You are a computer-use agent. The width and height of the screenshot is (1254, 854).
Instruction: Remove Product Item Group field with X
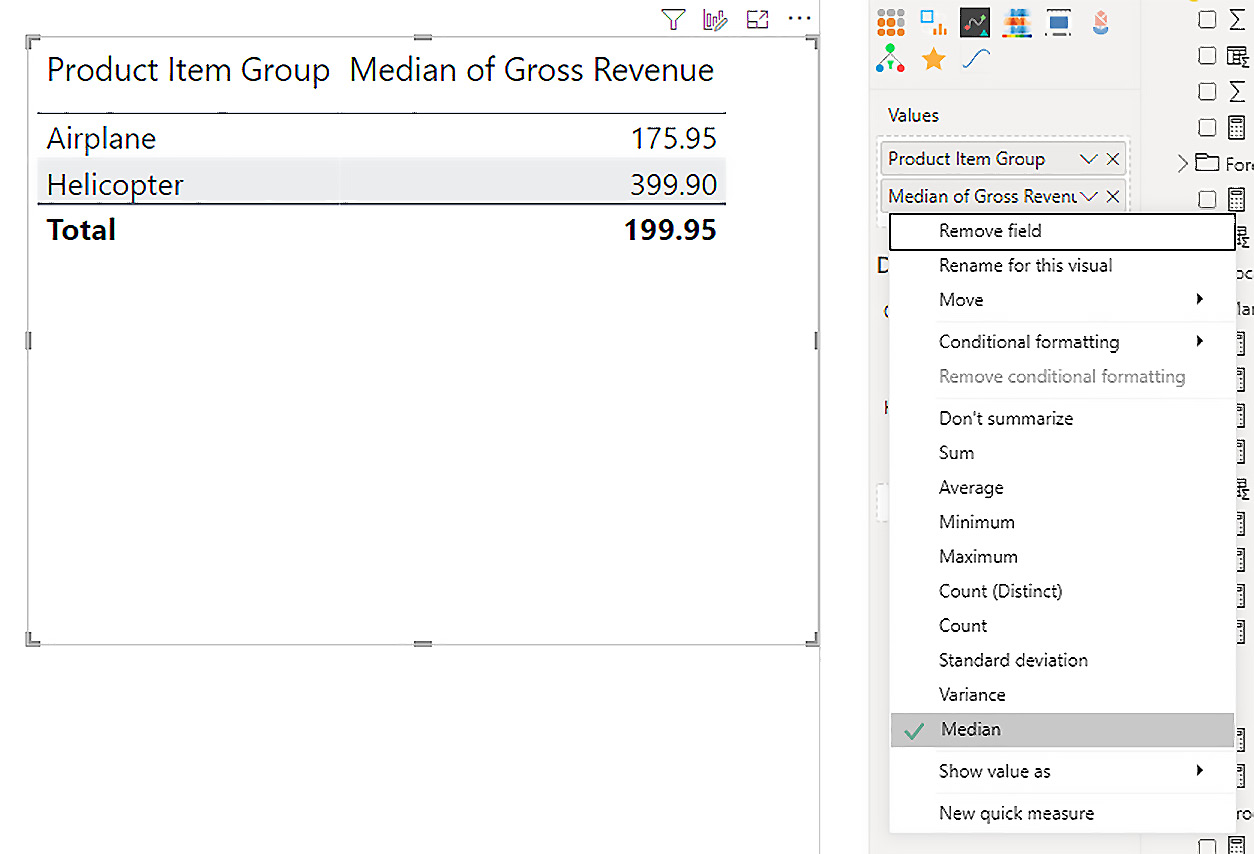(1112, 159)
